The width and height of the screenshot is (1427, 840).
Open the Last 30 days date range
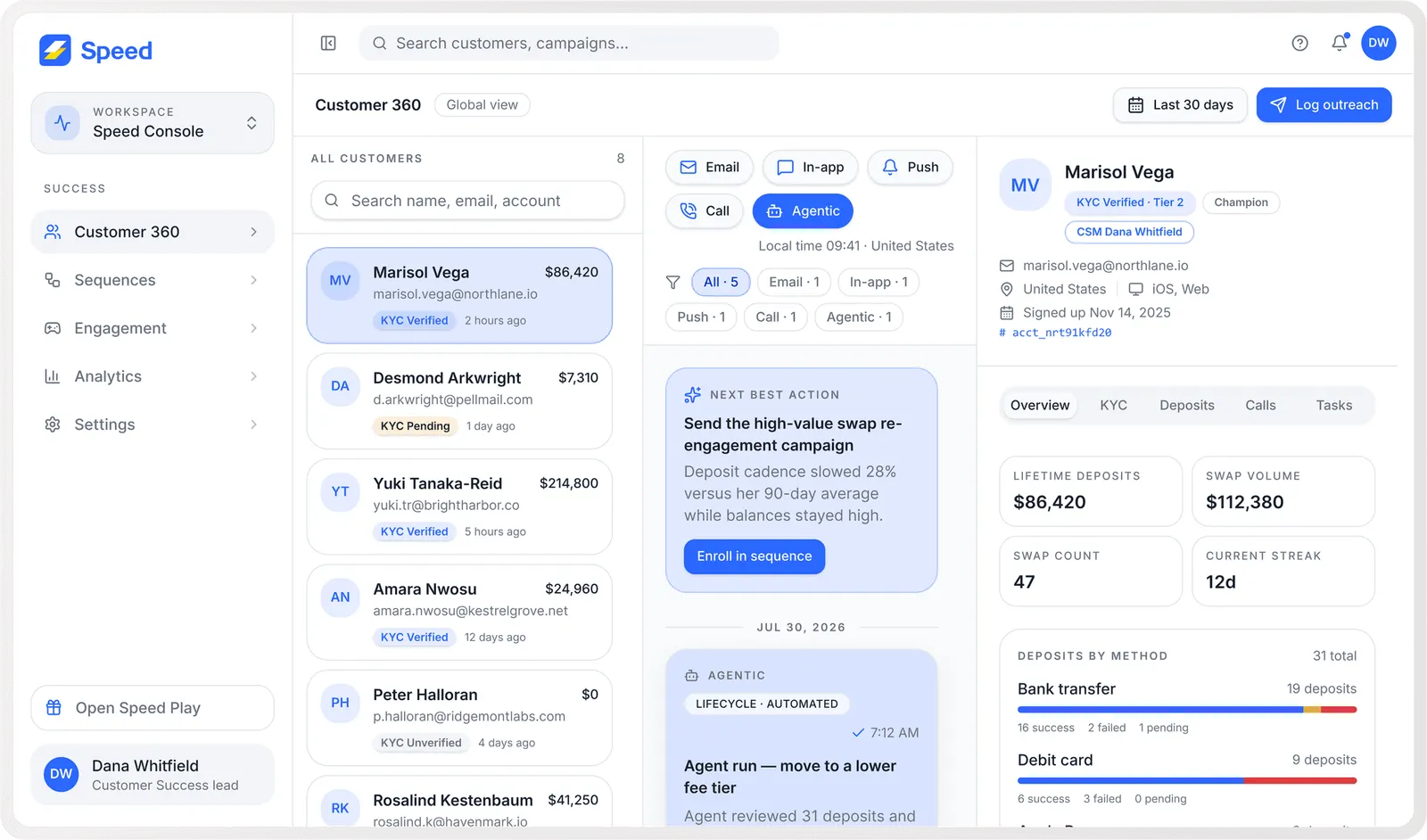click(x=1180, y=105)
